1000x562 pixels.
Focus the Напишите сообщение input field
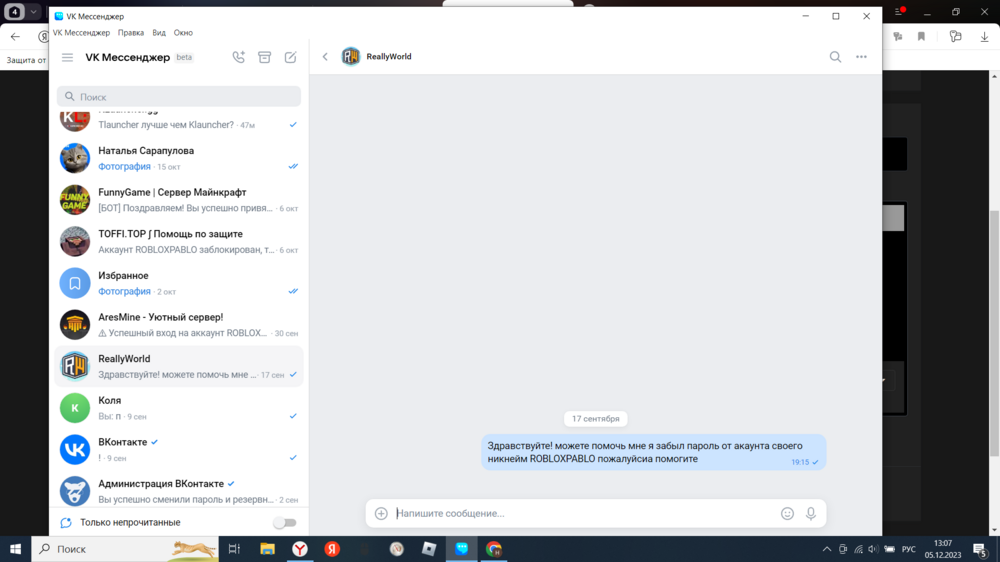[584, 513]
